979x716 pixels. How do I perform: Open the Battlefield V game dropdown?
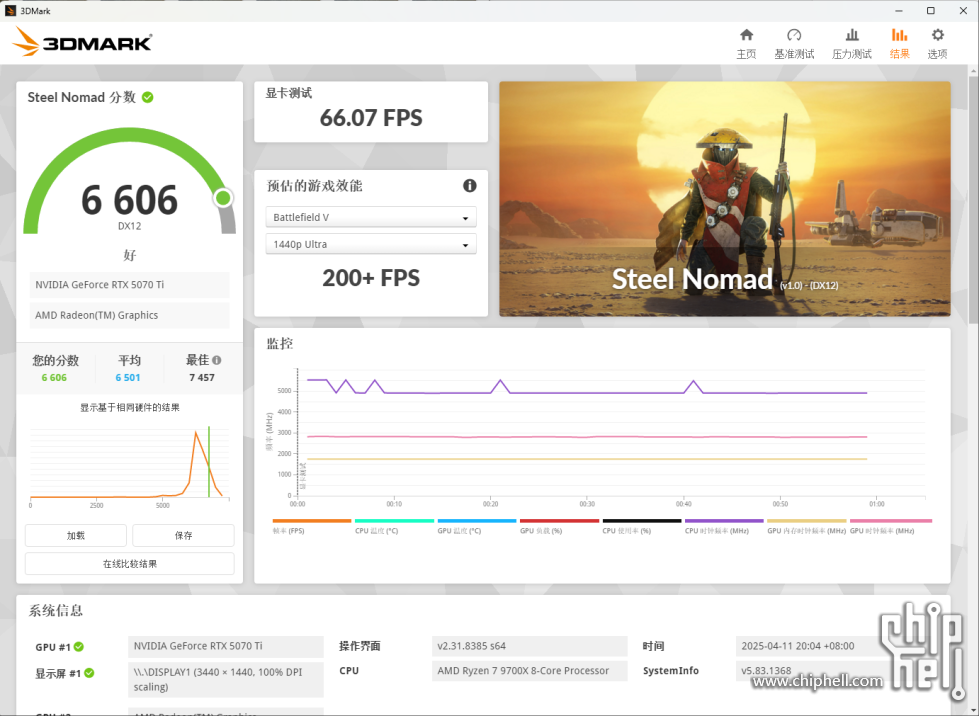[x=371, y=217]
